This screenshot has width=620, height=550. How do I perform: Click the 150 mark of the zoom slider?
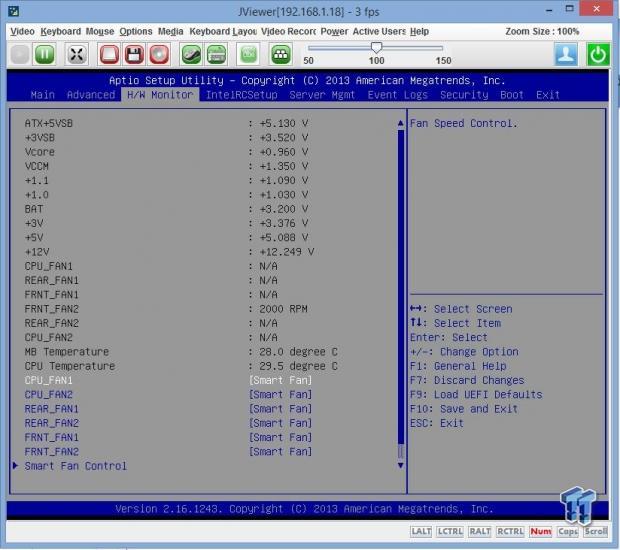[443, 60]
